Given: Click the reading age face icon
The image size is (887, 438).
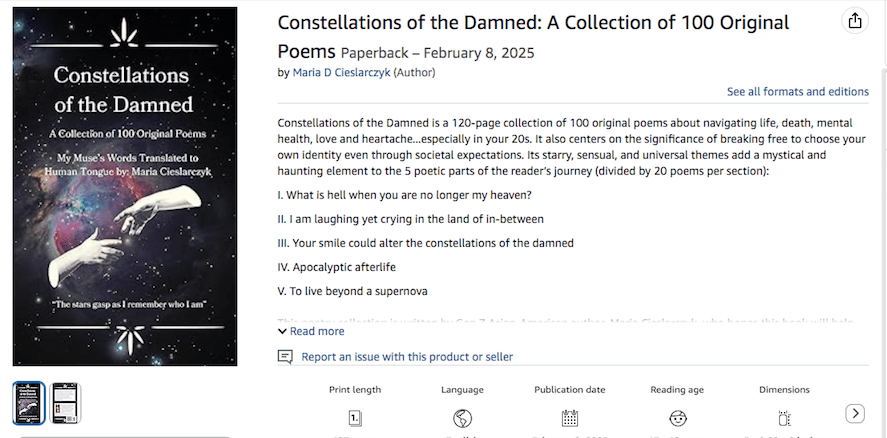Looking at the screenshot, I should click(677, 418).
